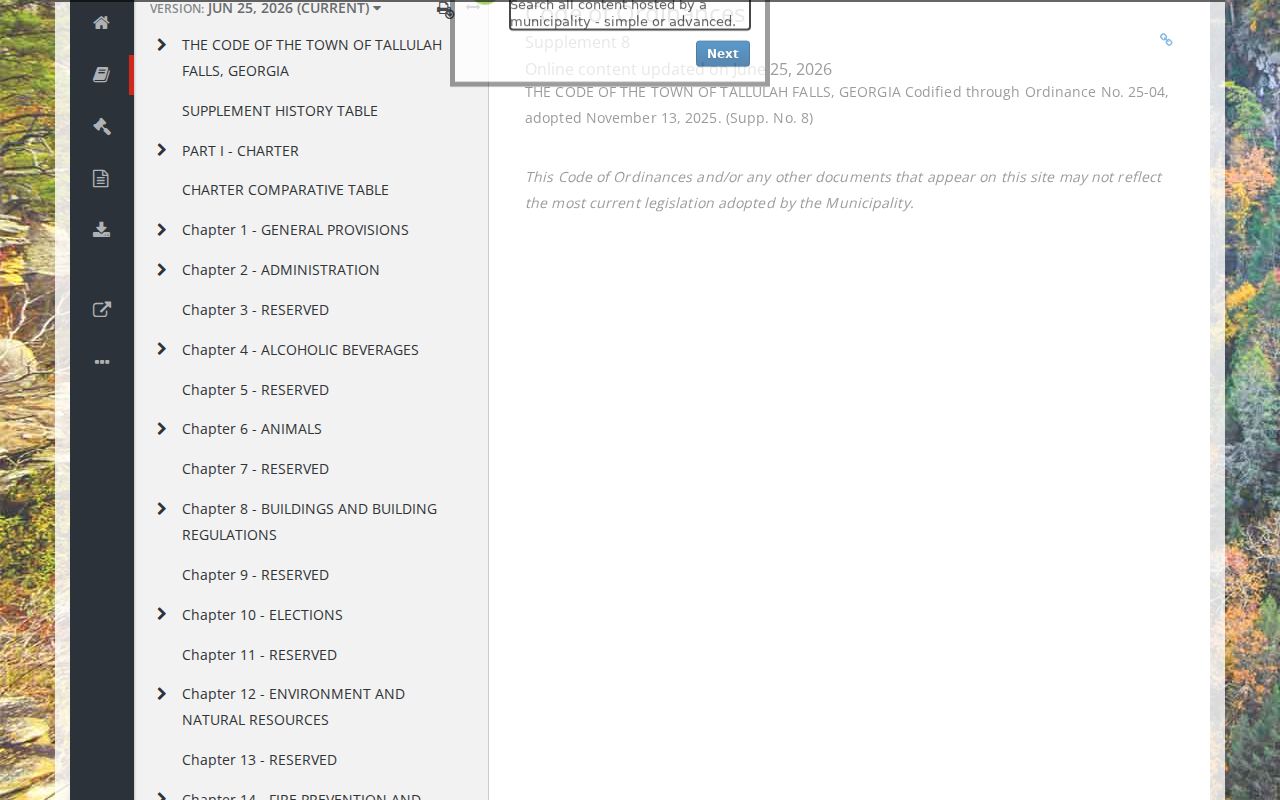The height and width of the screenshot is (800, 1280).
Task: Open the Home icon in sidebar
Action: point(101,22)
